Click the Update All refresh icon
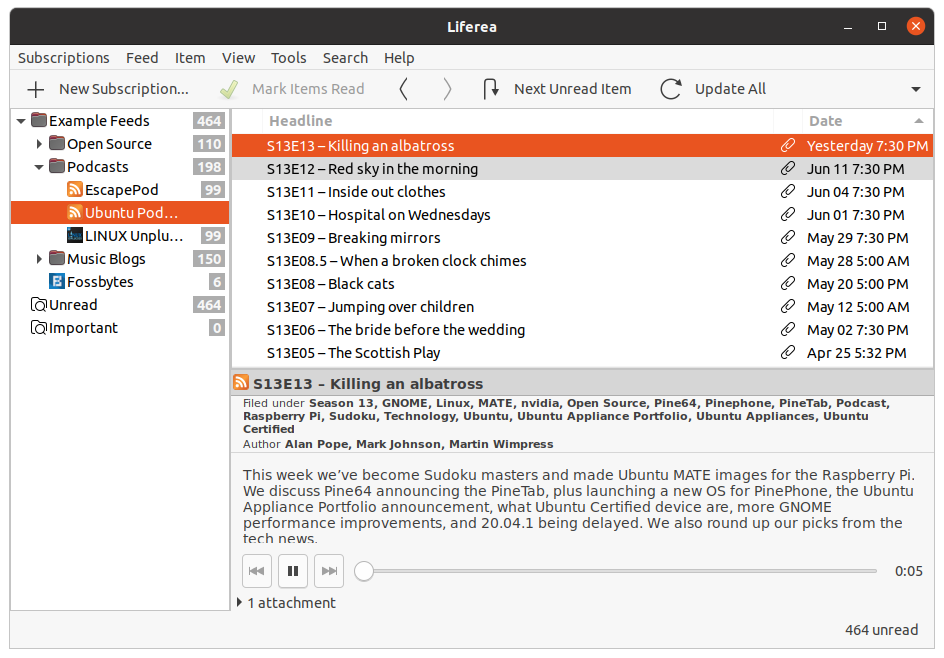The height and width of the screenshot is (658, 944). click(x=671, y=89)
